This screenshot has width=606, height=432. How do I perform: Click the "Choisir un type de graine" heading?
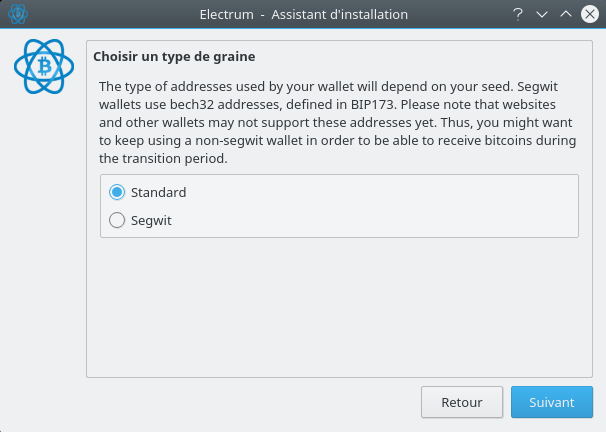(174, 57)
